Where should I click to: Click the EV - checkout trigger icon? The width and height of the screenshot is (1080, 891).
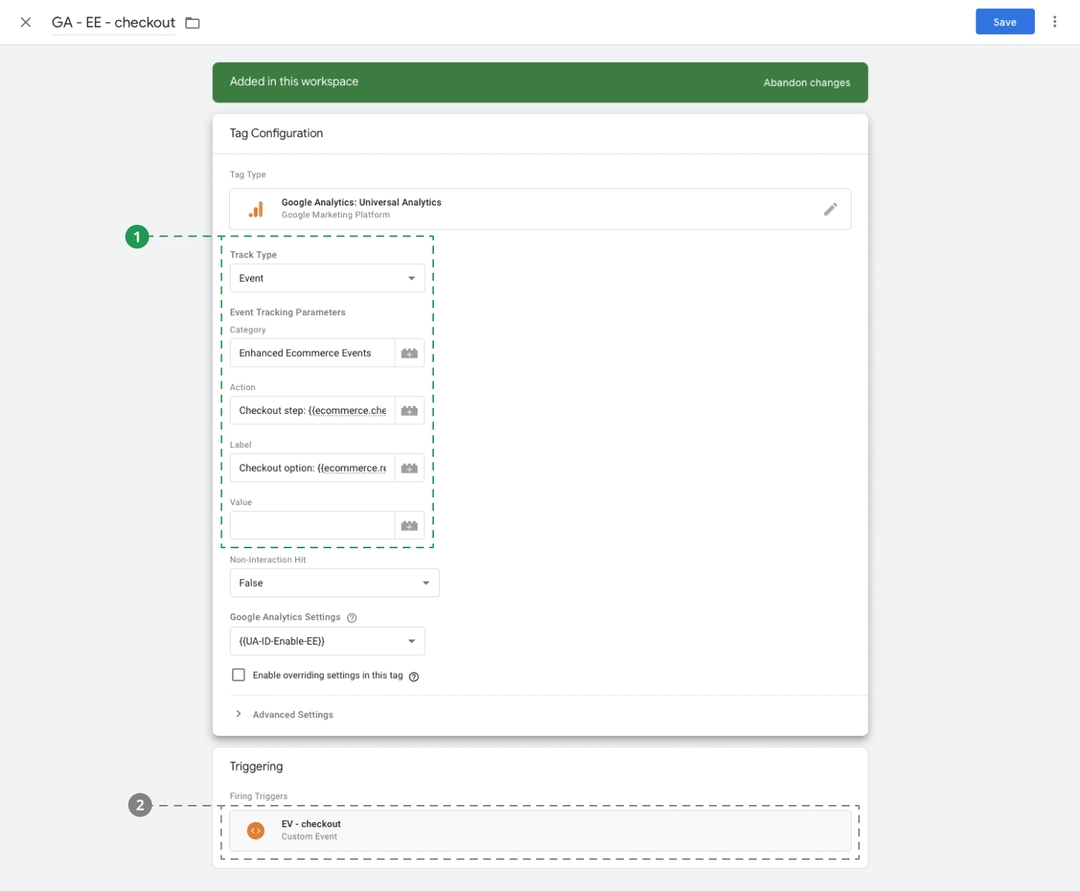pos(256,830)
